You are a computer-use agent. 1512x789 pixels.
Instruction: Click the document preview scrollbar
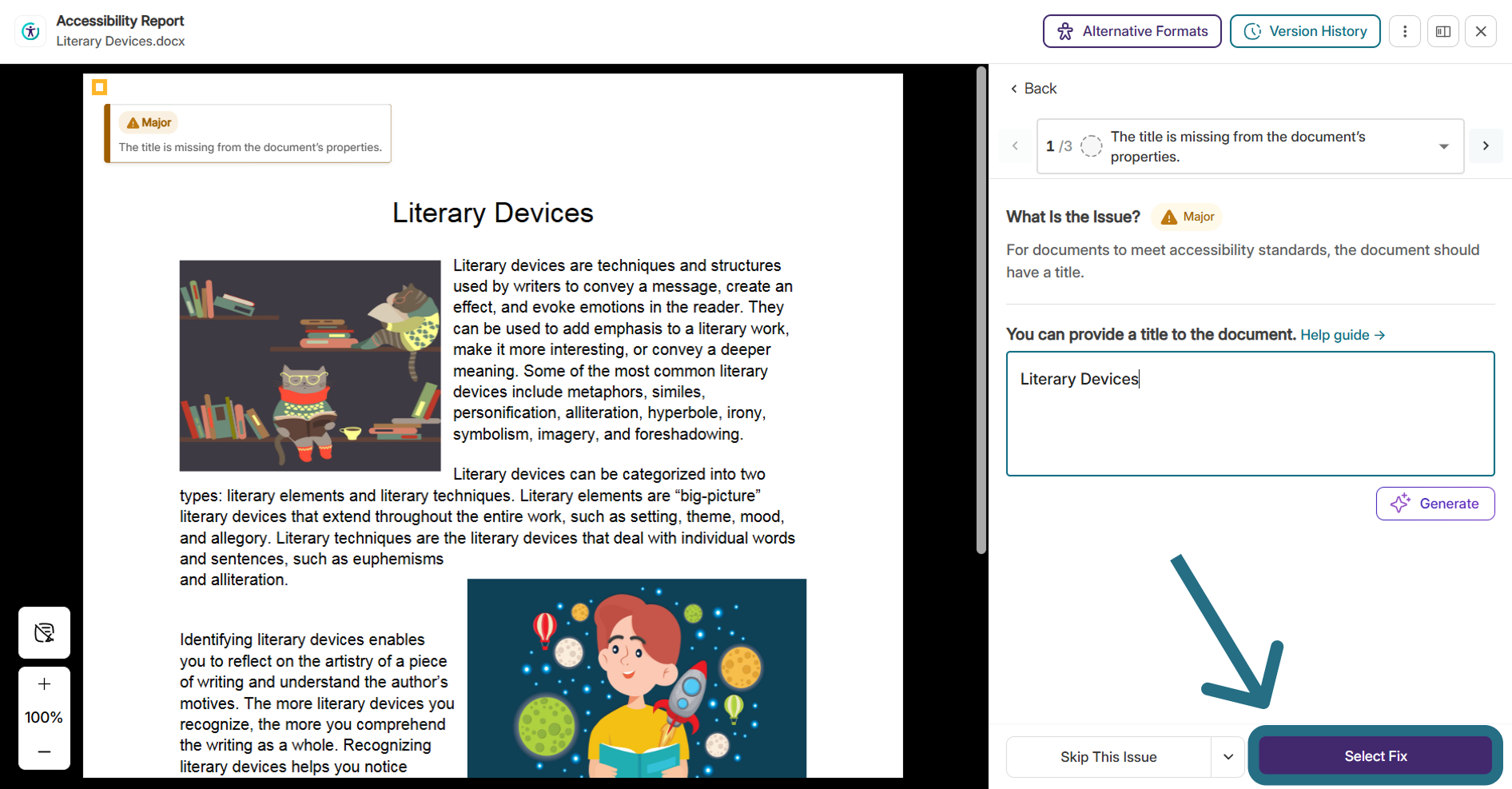(981, 310)
